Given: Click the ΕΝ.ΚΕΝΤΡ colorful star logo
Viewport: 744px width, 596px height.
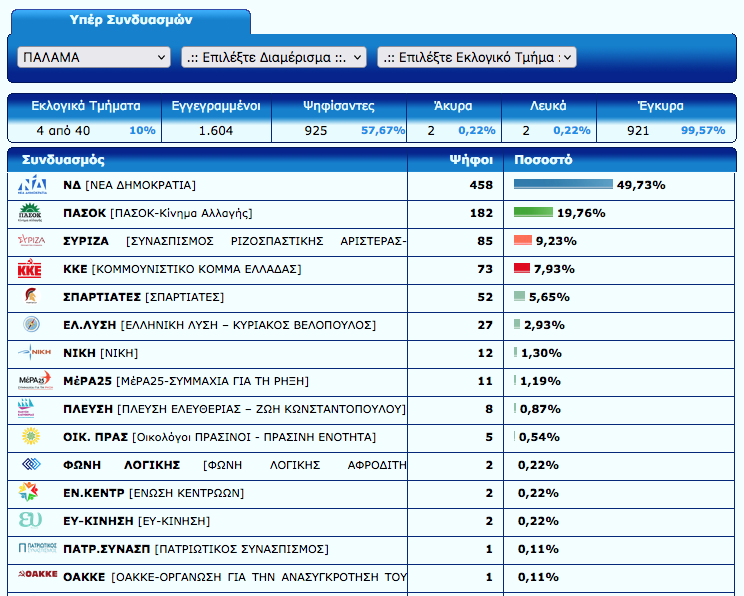Looking at the screenshot, I should pyautogui.click(x=31, y=492).
